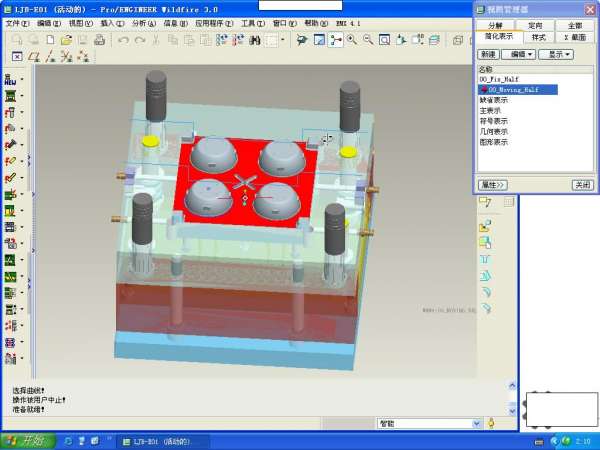
Task: Click the zoom in magnifier icon
Action: [x=353, y=41]
